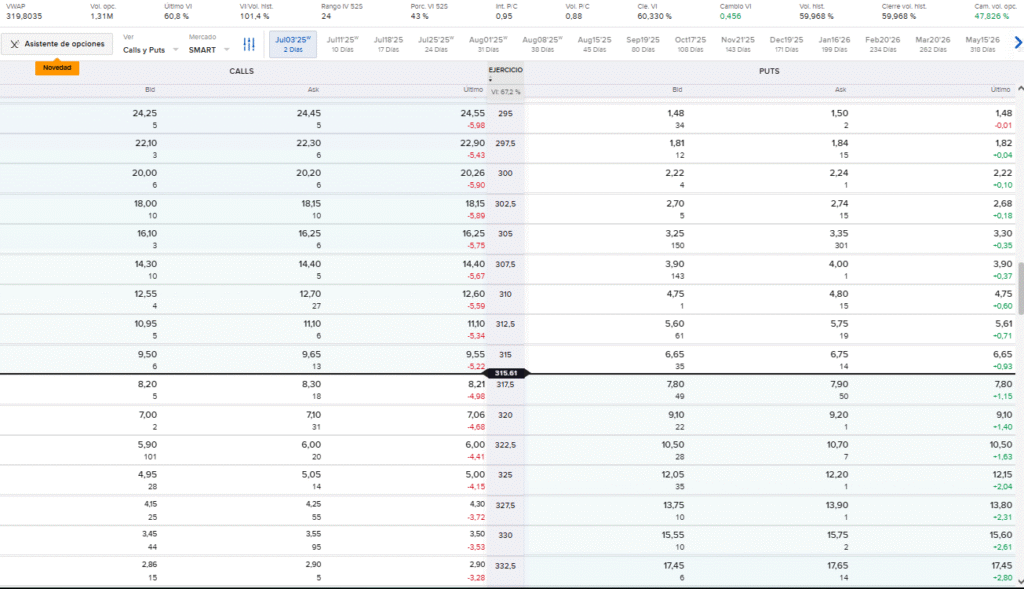Image resolution: width=1024 pixels, height=589 pixels.
Task: Click the 315.61 current price marker
Action: pyautogui.click(x=504, y=373)
